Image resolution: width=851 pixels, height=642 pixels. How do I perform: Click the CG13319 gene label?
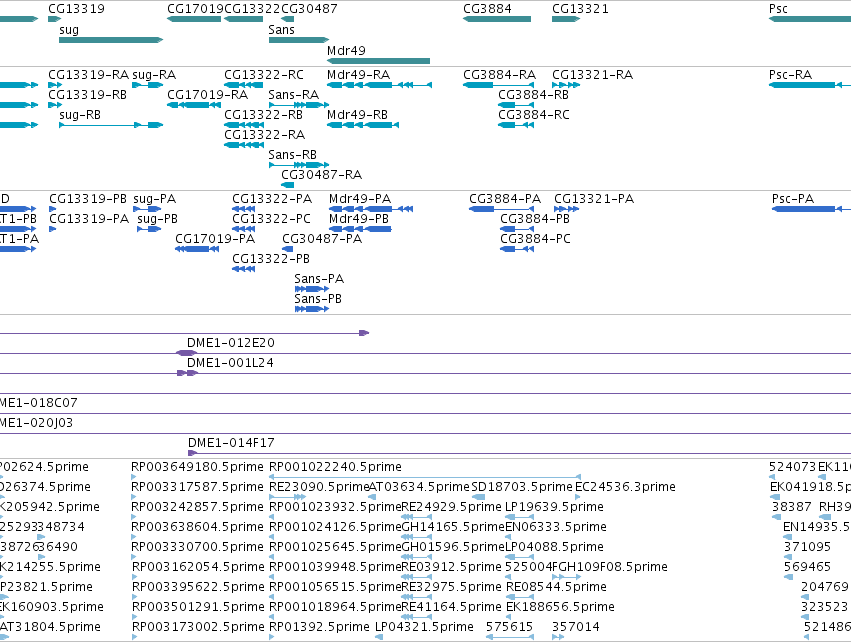pos(76,9)
